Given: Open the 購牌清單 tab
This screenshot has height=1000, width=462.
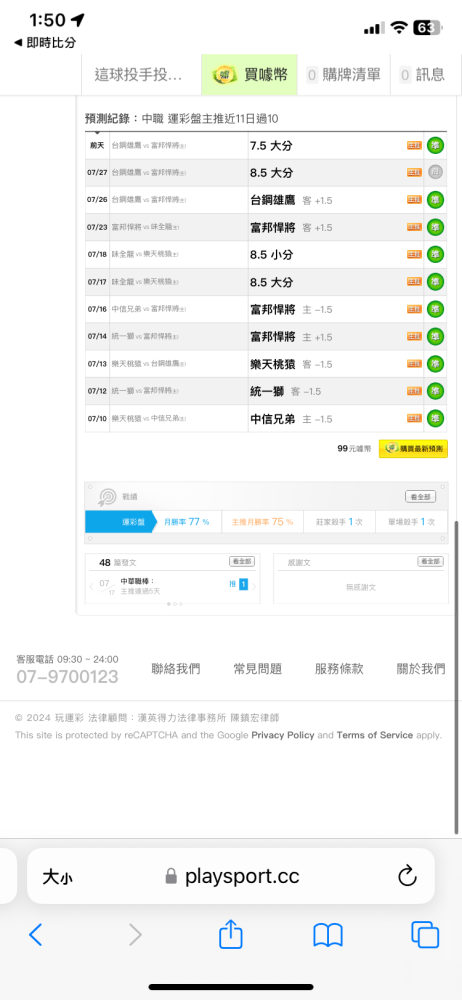Looking at the screenshot, I should point(344,75).
